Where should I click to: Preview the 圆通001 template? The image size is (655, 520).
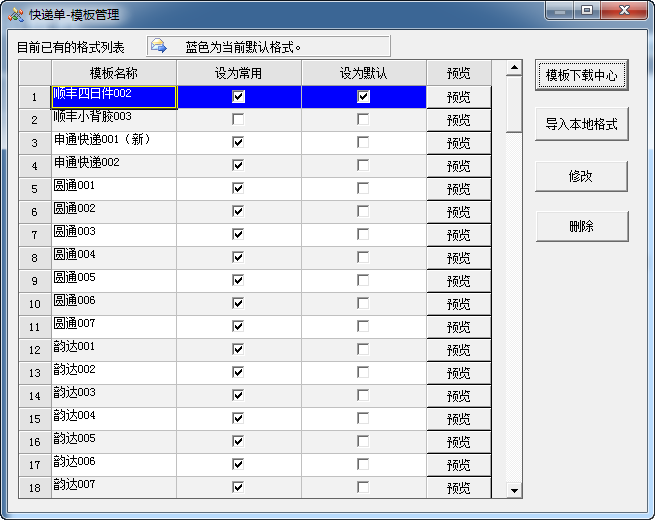459,189
